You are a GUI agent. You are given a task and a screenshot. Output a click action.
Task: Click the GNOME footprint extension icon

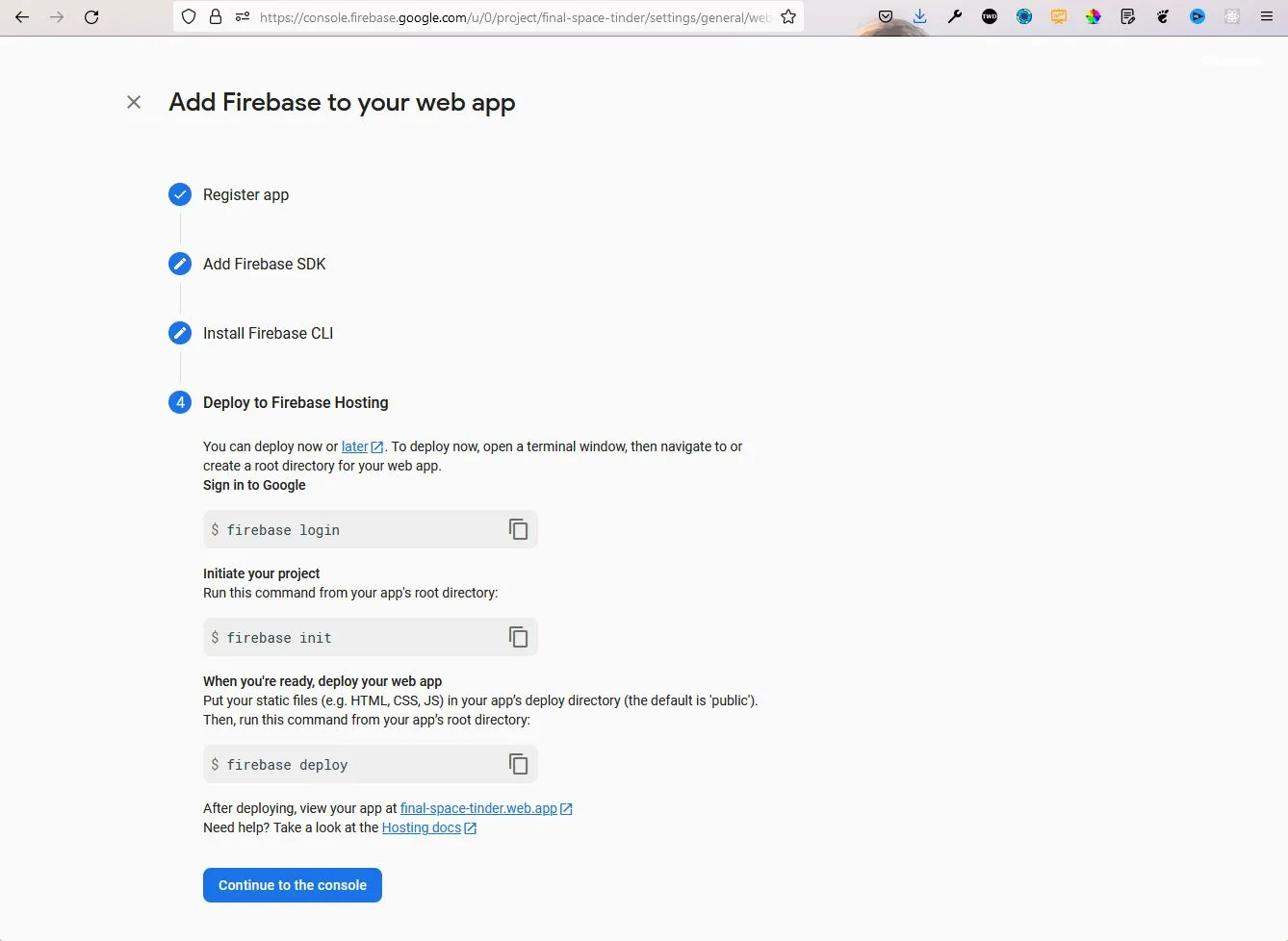pyautogui.click(x=1163, y=16)
